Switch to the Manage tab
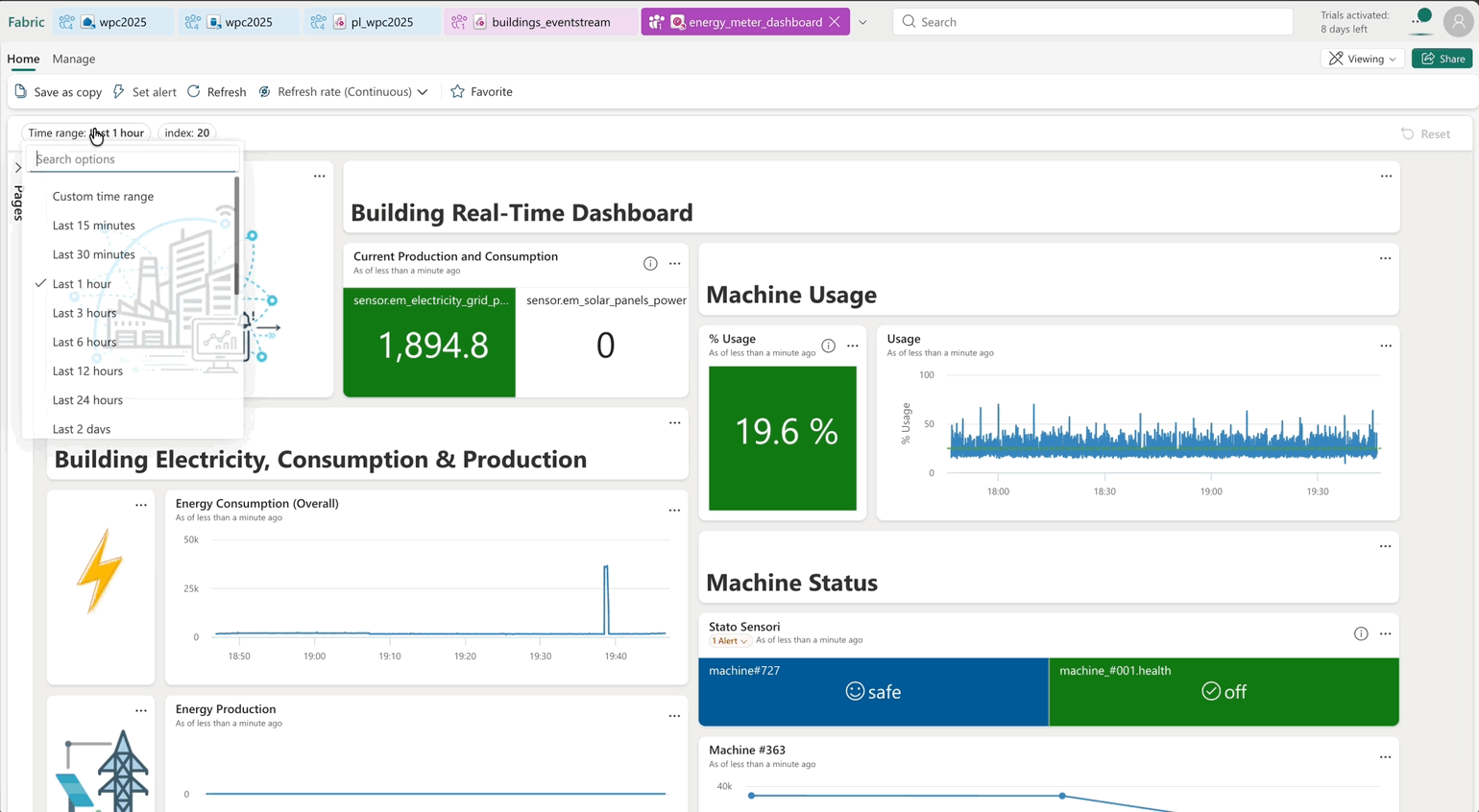The height and width of the screenshot is (812, 1479). pos(73,59)
